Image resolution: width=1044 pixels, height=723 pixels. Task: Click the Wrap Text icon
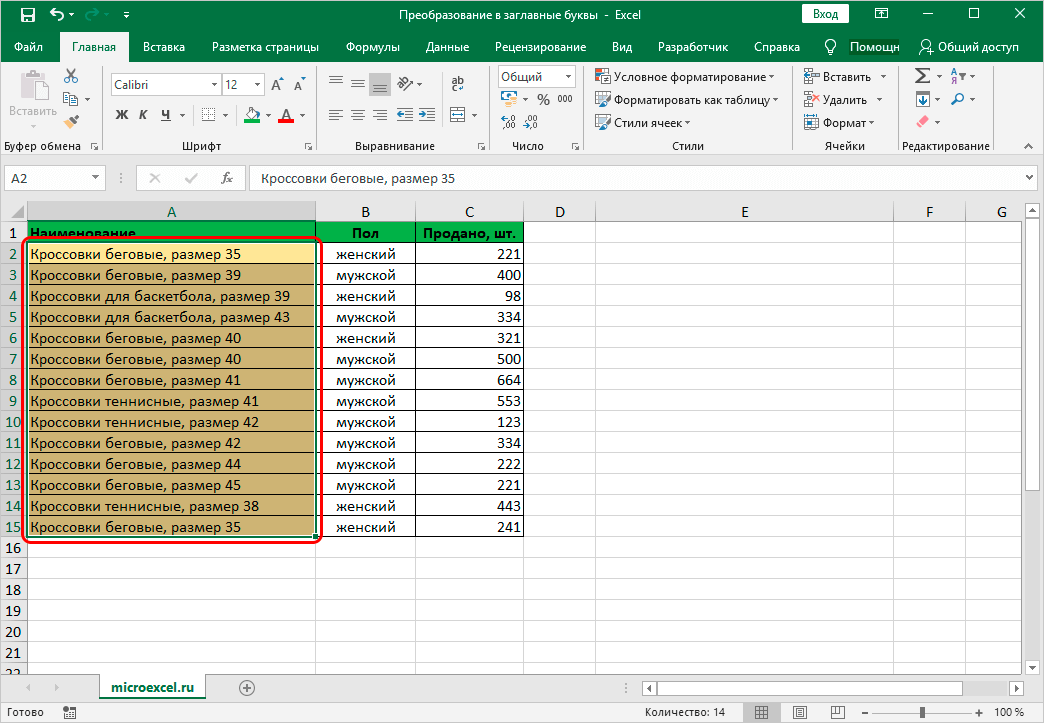(x=457, y=84)
